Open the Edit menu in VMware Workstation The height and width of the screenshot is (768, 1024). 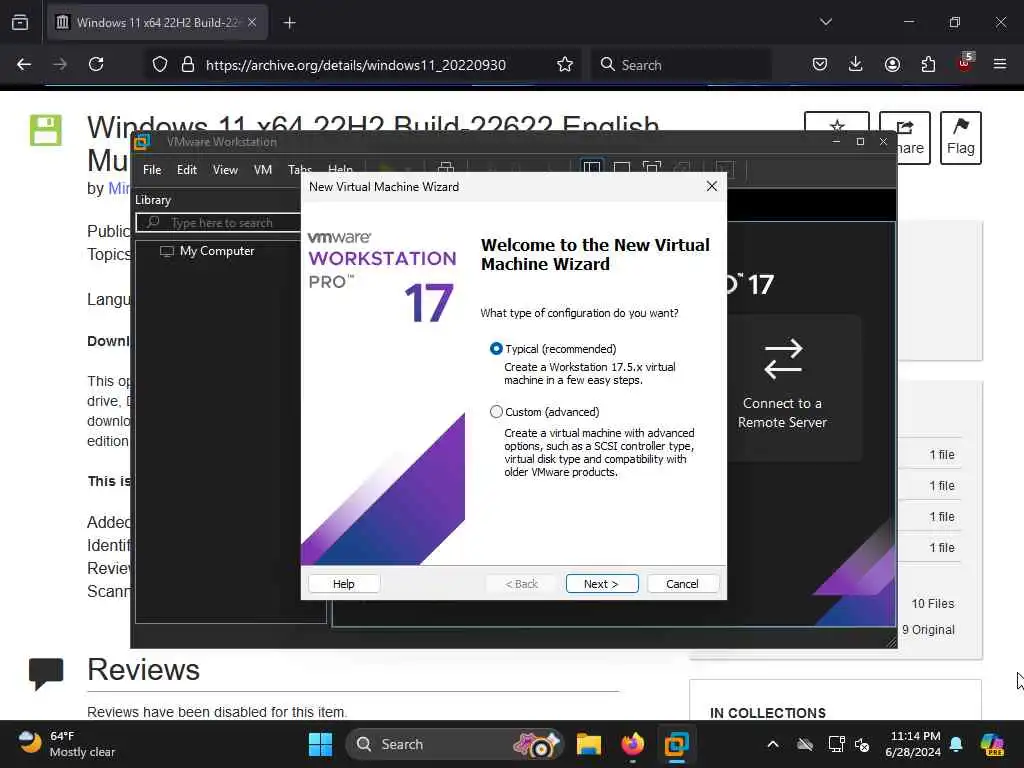point(187,170)
